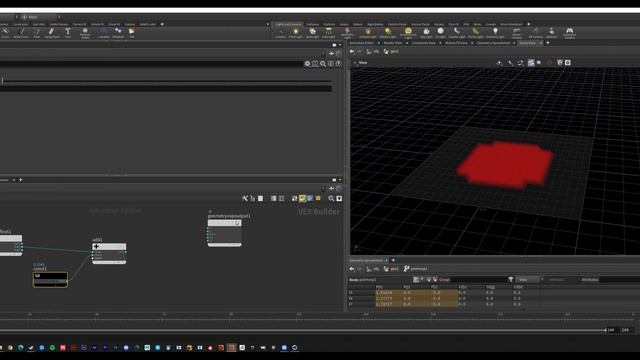Open the Animation Editor pane tab
This screenshot has width=640, height=360.
(362, 43)
